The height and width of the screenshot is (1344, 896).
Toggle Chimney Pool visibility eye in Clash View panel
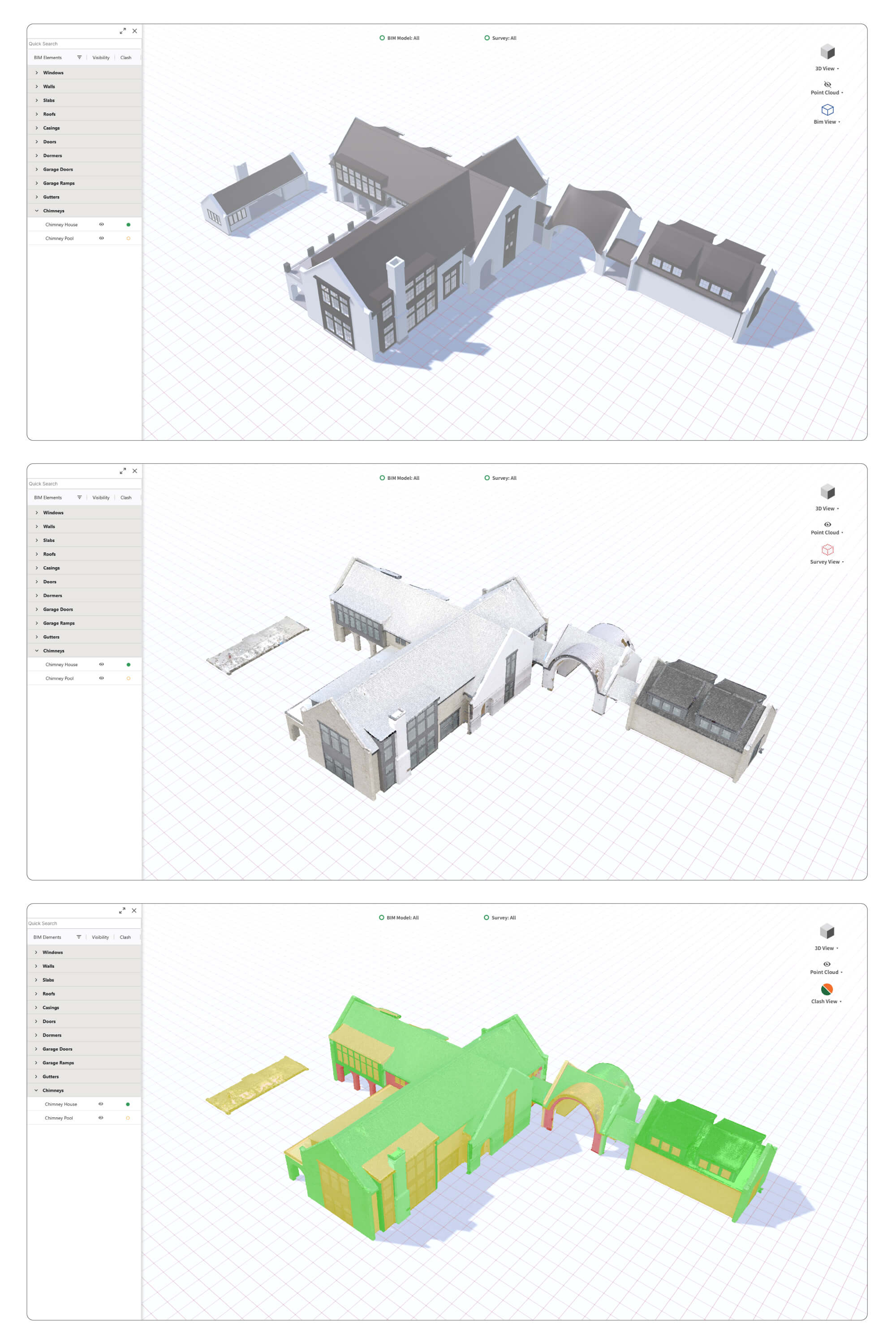100,1118
